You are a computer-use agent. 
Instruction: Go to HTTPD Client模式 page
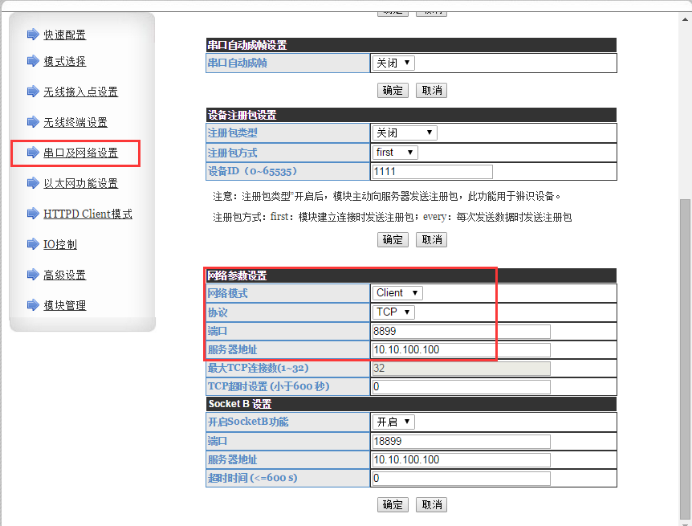click(87, 214)
